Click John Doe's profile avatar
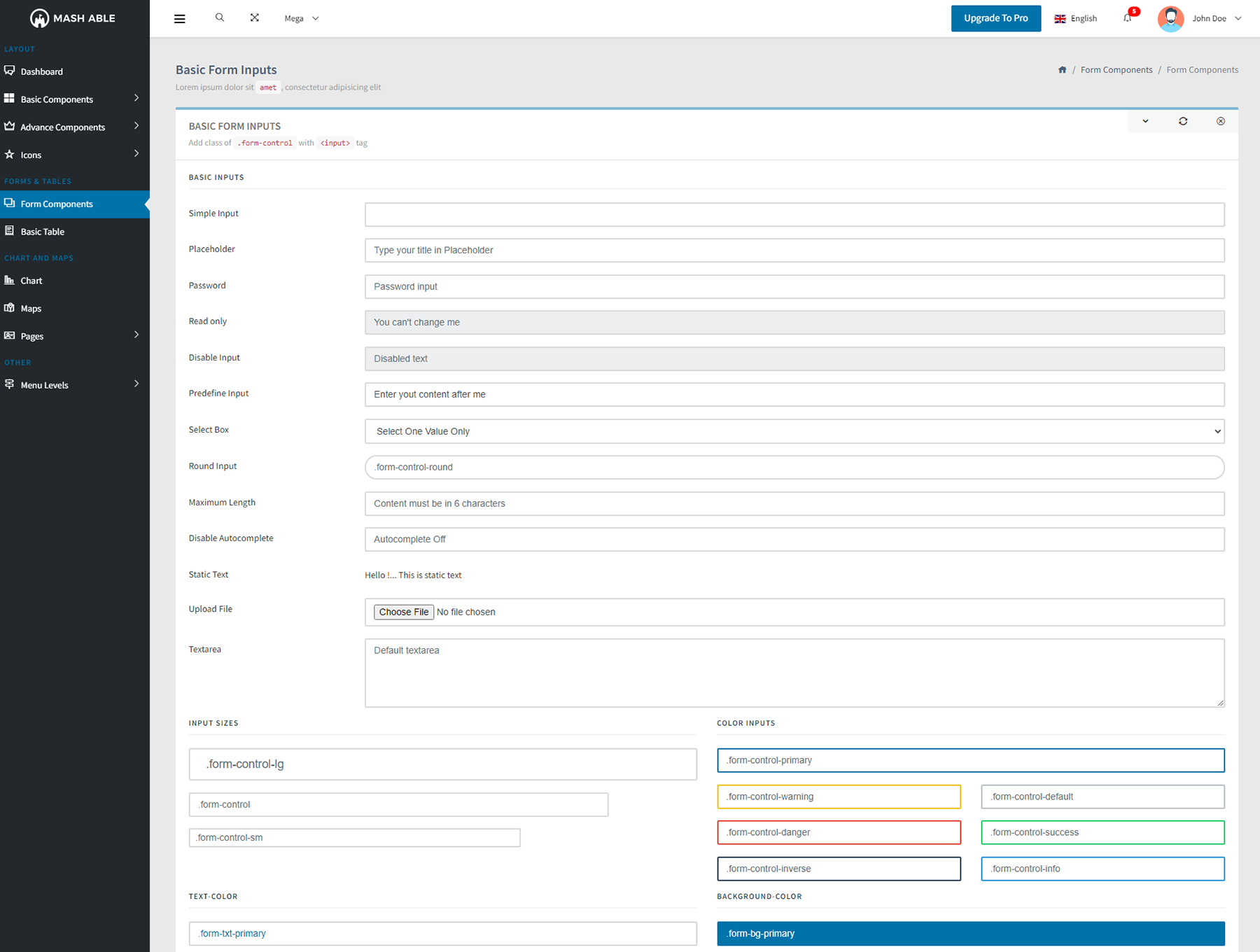The image size is (1260, 952). tap(1170, 19)
